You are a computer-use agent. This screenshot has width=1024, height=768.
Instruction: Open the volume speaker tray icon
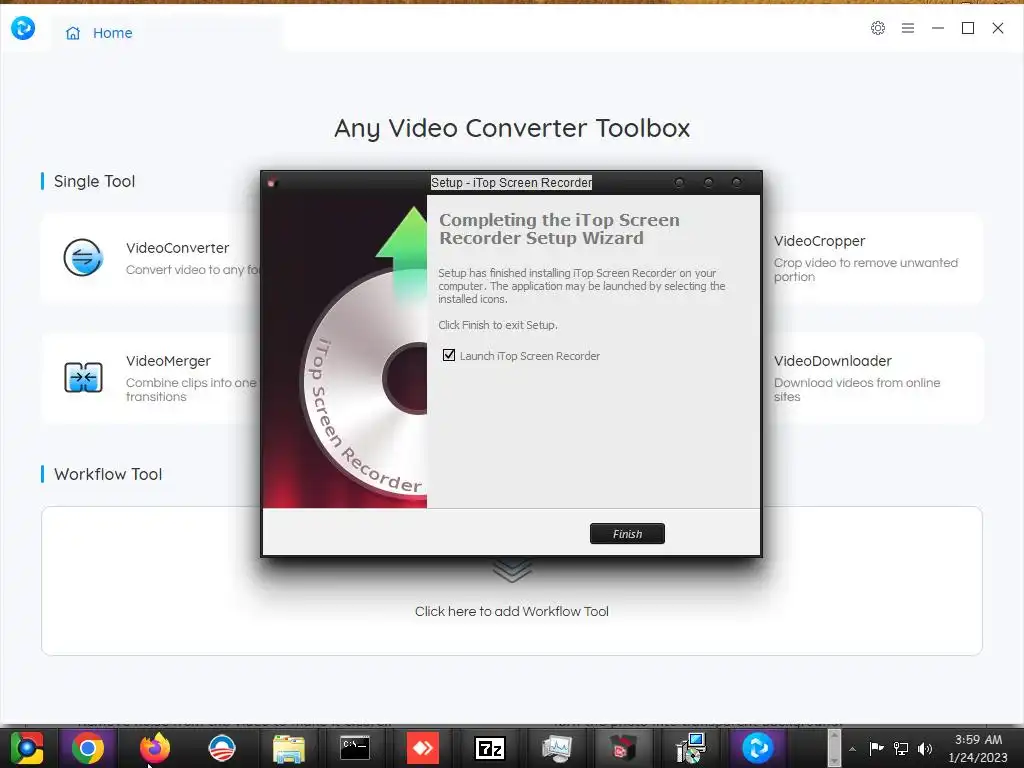[925, 748]
